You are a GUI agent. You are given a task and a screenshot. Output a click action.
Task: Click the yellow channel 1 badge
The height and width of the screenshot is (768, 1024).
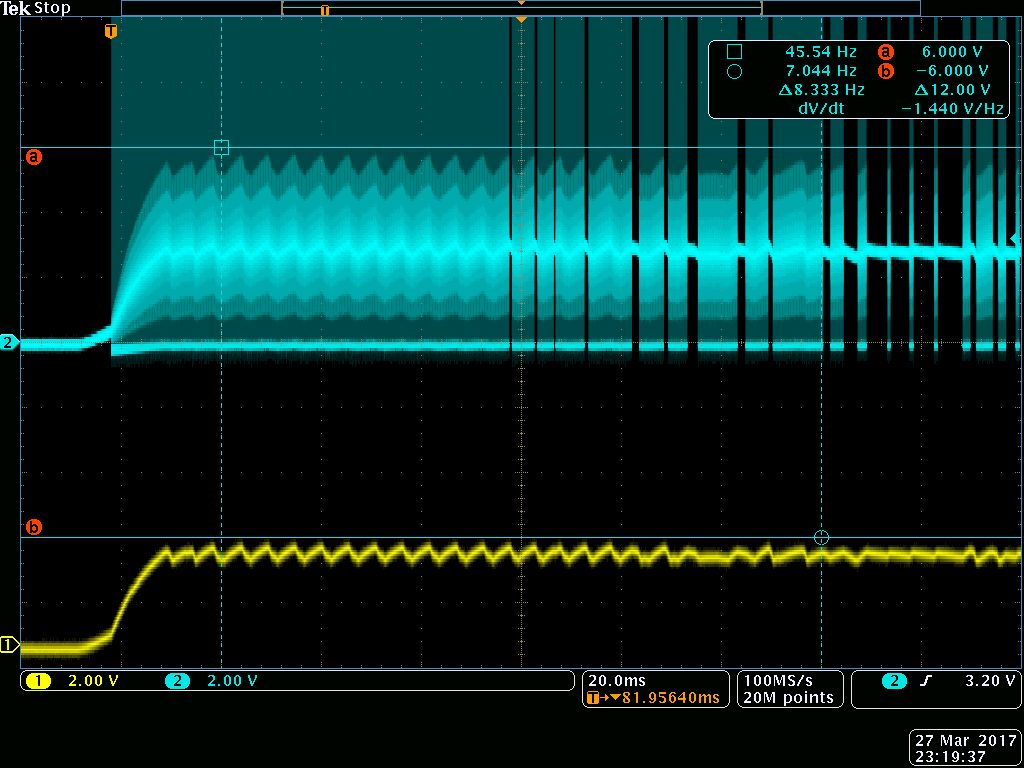[38, 680]
